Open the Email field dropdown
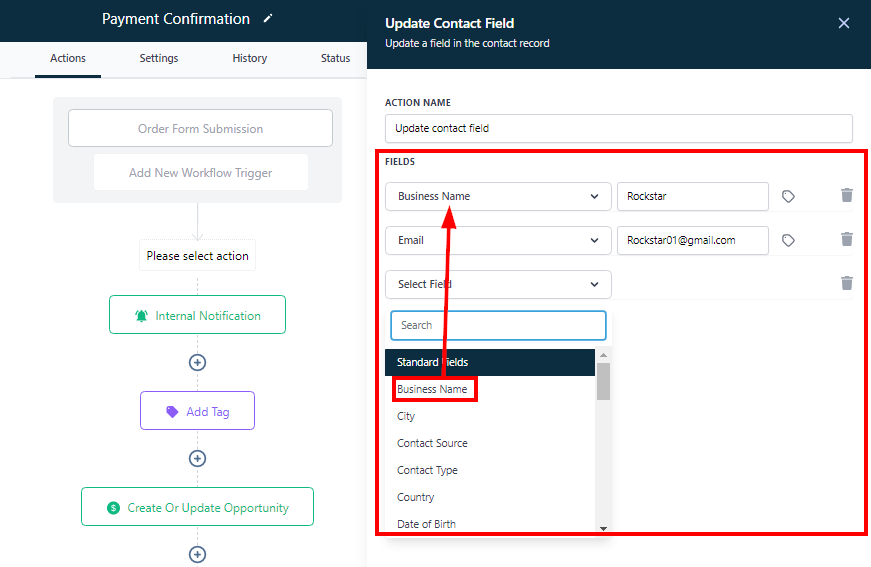The height and width of the screenshot is (567, 871). [497, 241]
